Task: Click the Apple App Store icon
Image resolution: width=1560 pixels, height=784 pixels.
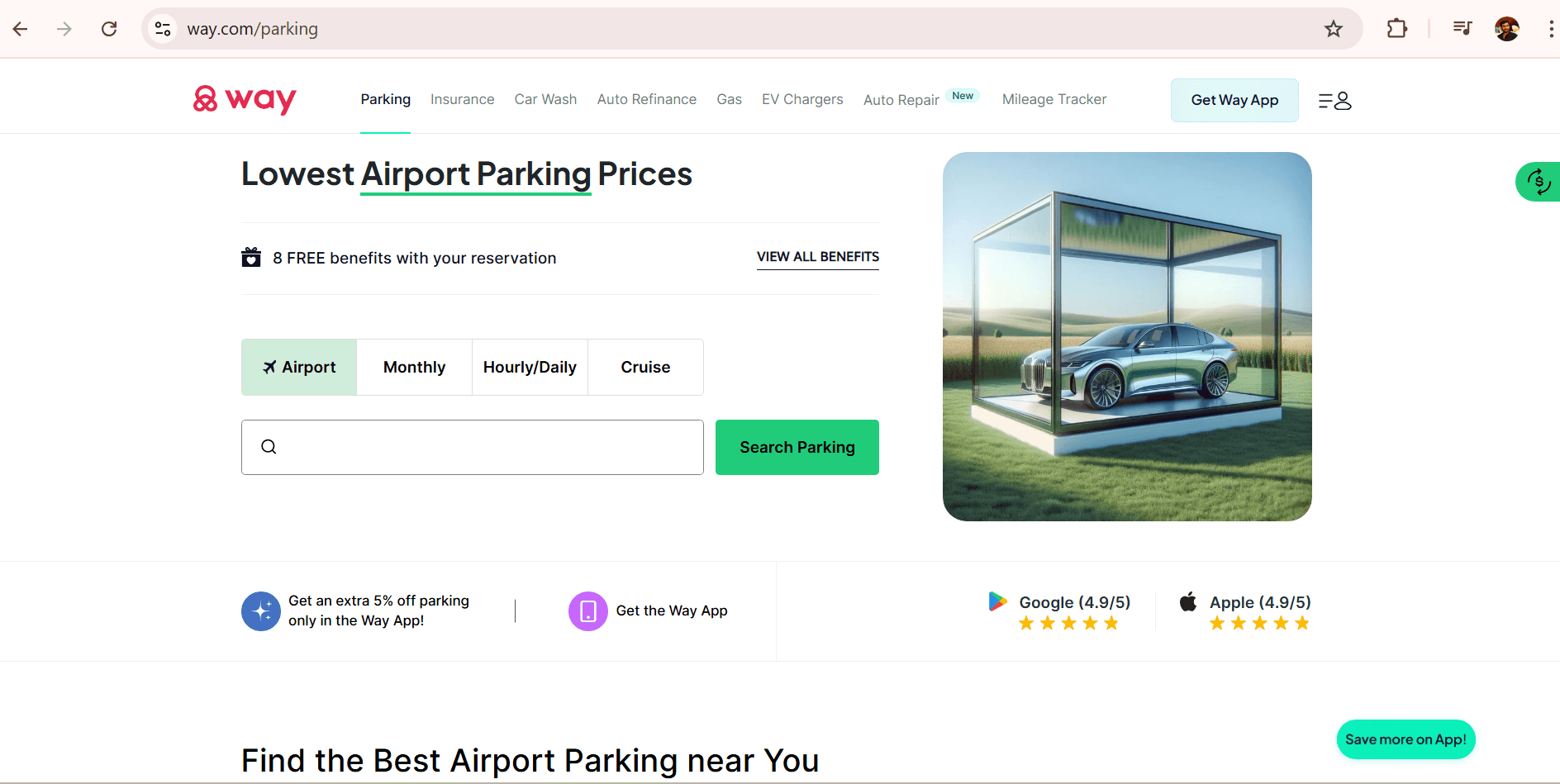Action: click(x=1187, y=602)
